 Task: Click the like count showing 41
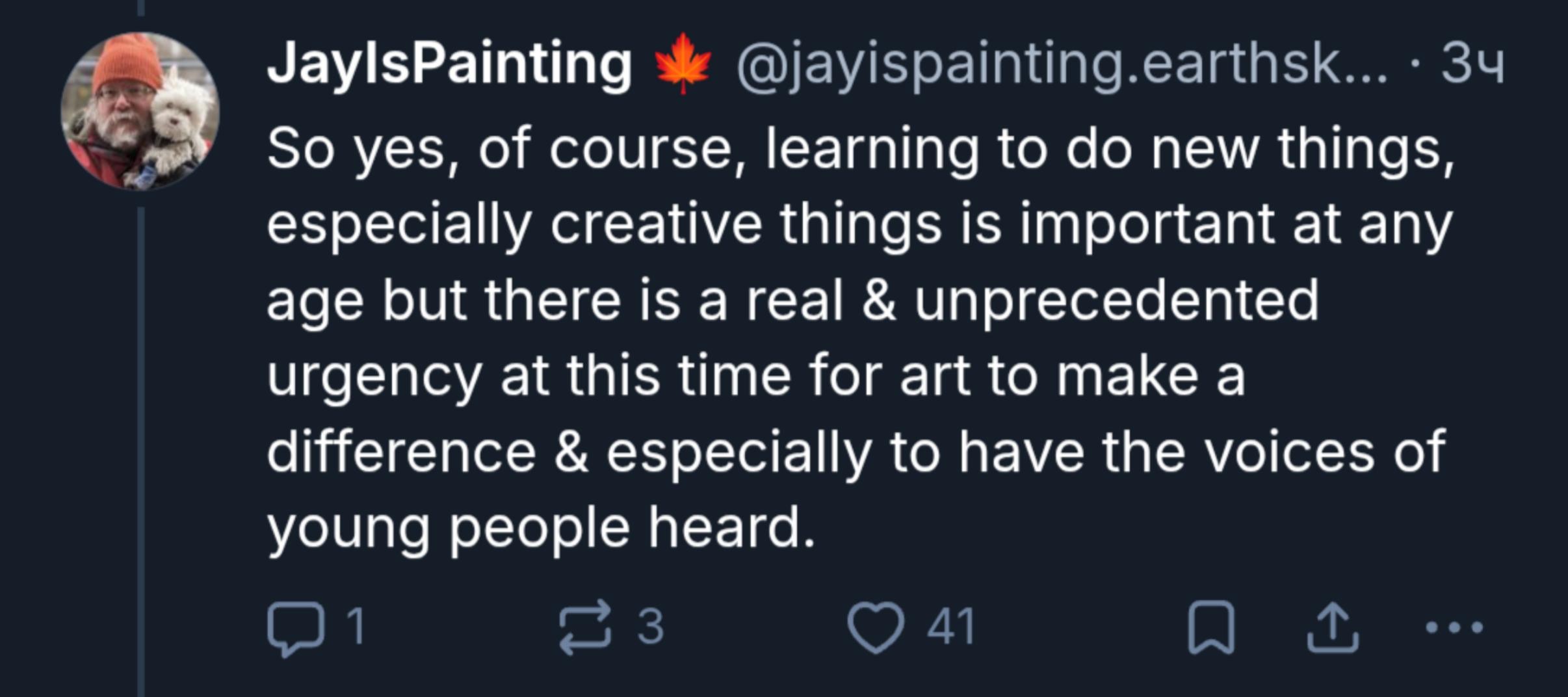950,627
